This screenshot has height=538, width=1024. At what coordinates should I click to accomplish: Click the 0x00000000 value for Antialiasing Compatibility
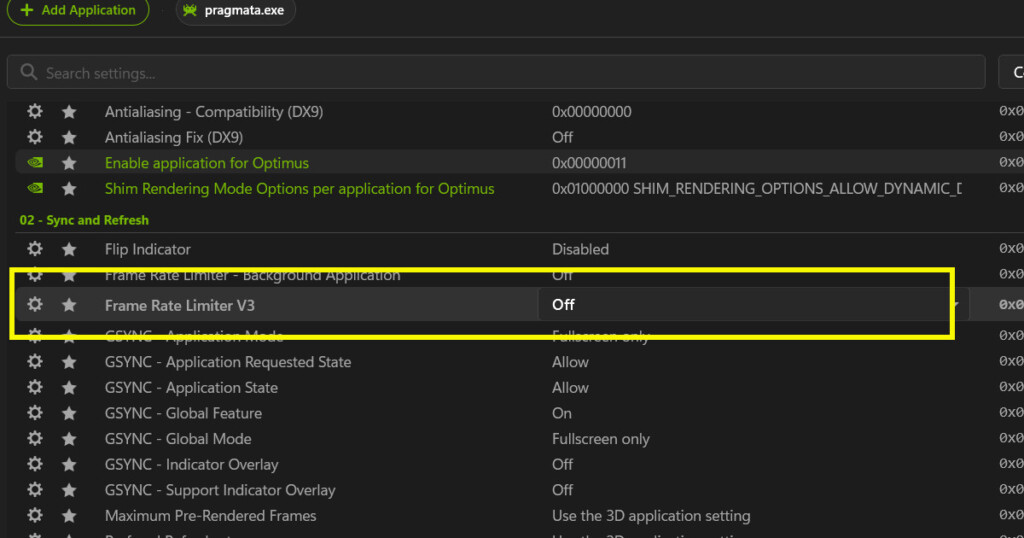592,112
